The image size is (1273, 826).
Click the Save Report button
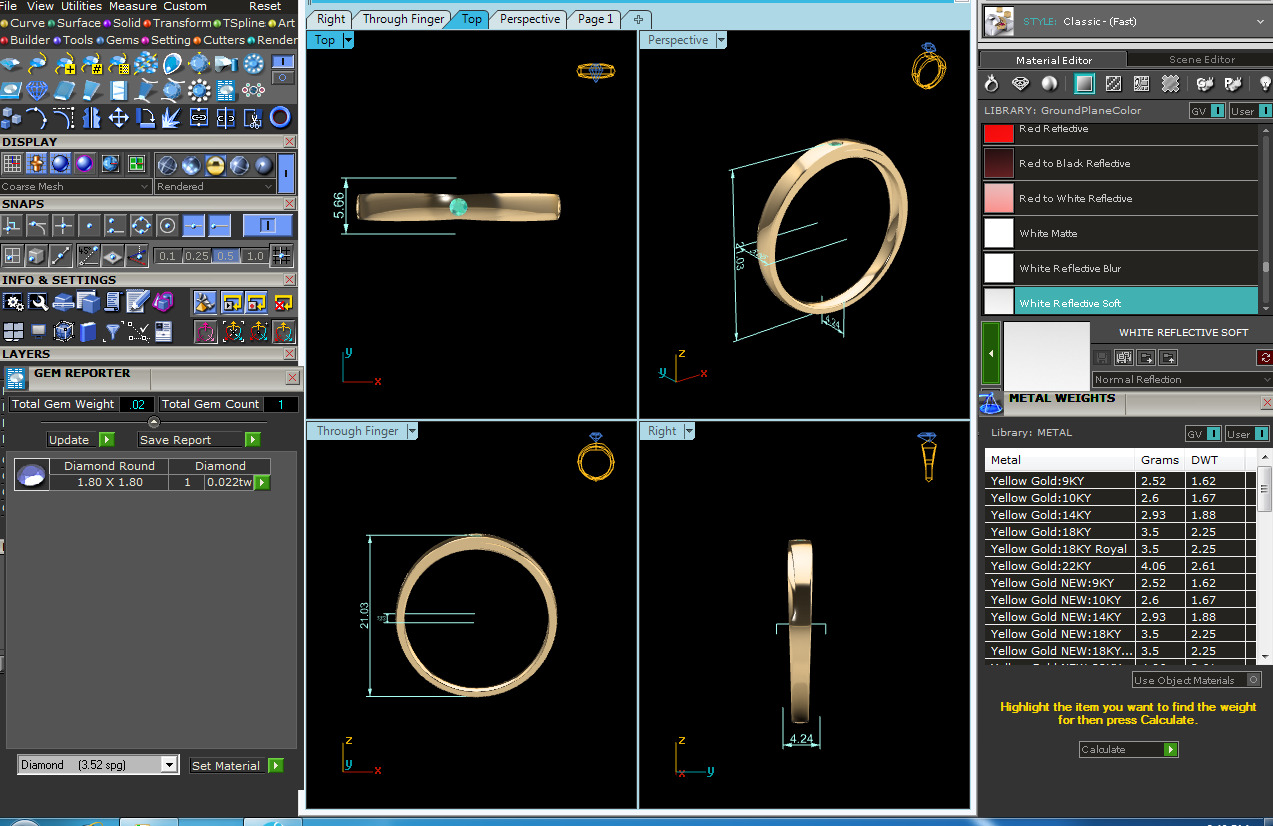(198, 439)
